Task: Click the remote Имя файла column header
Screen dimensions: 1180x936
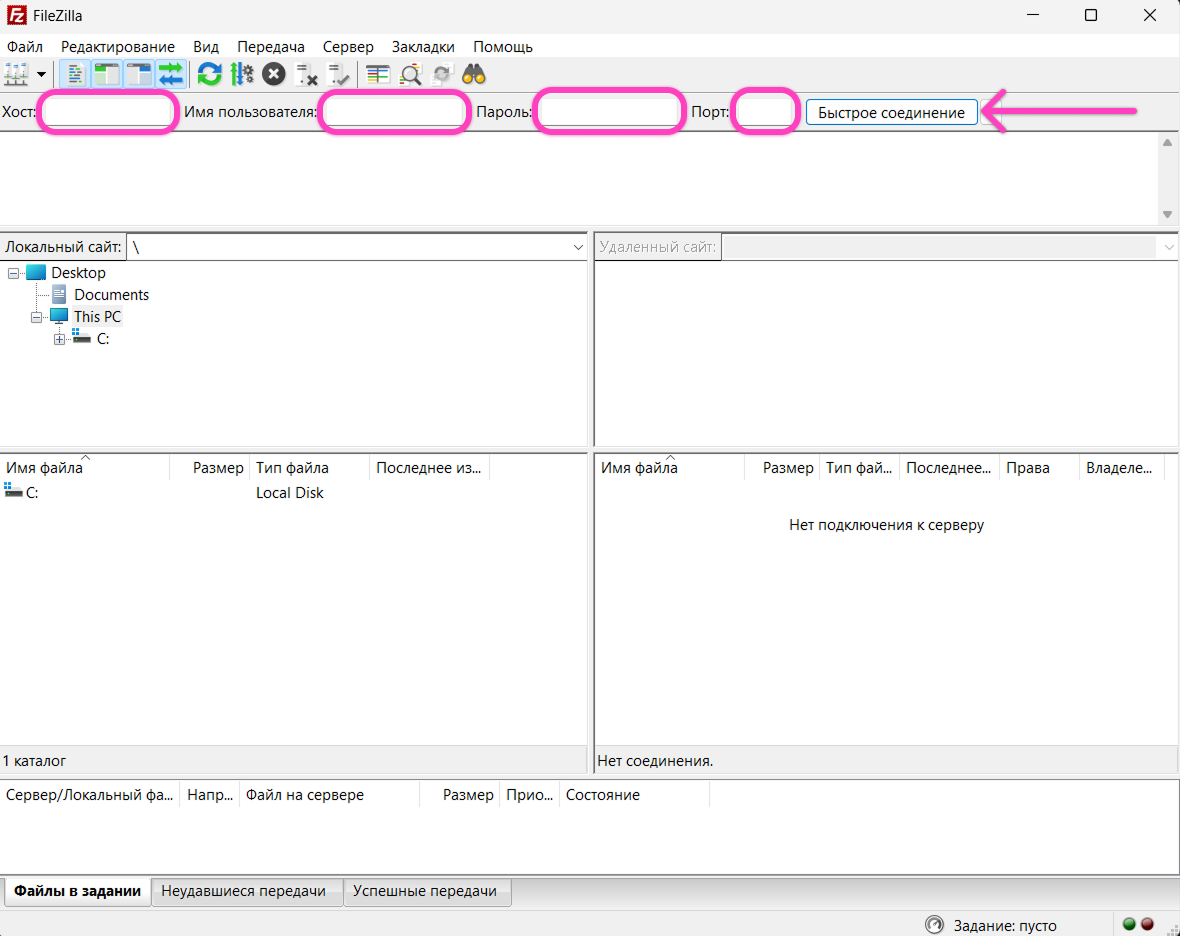Action: pyautogui.click(x=669, y=467)
